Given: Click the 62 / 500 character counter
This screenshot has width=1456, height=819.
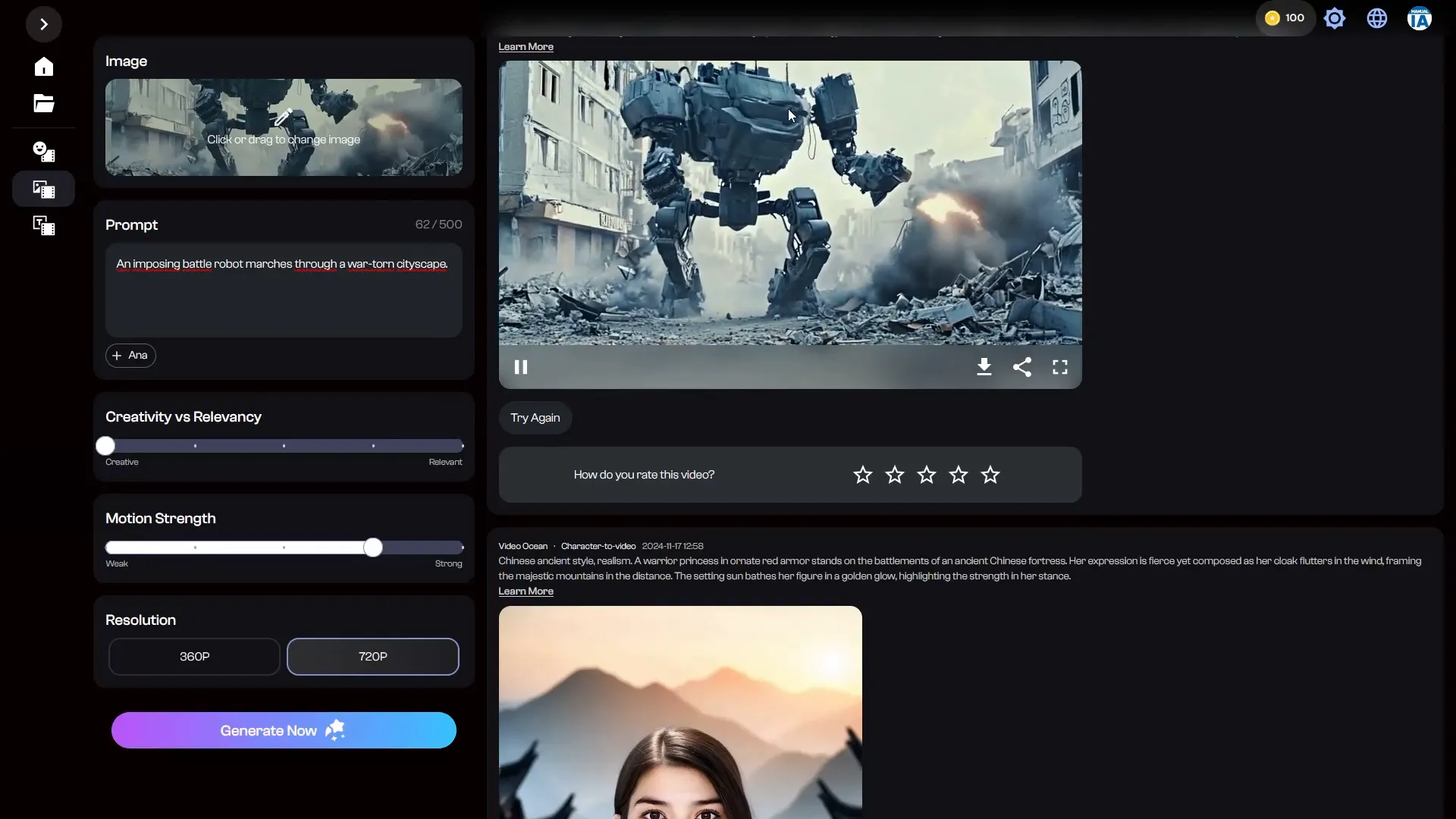Looking at the screenshot, I should (438, 224).
